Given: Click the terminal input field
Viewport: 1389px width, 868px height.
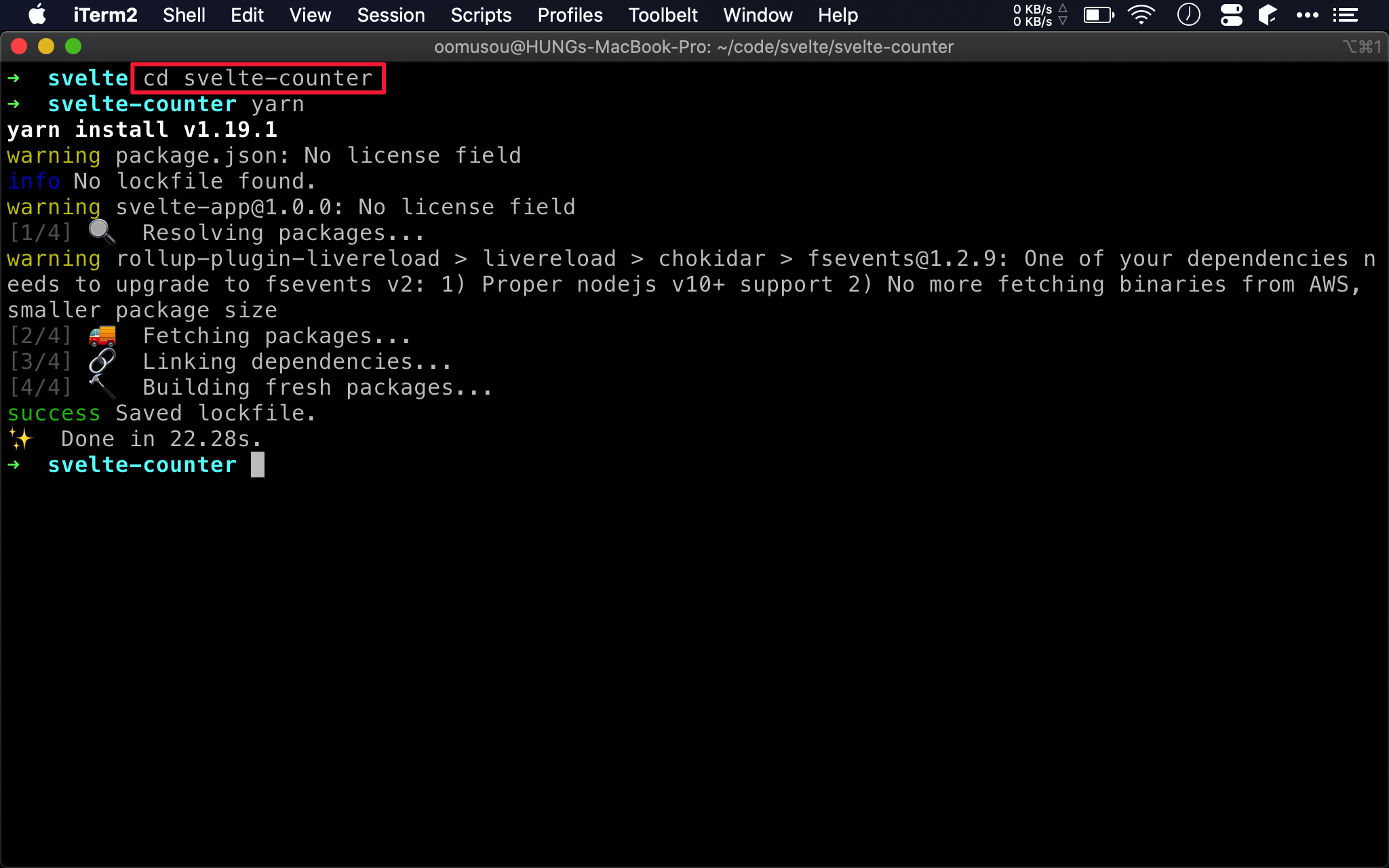Looking at the screenshot, I should click(257, 464).
